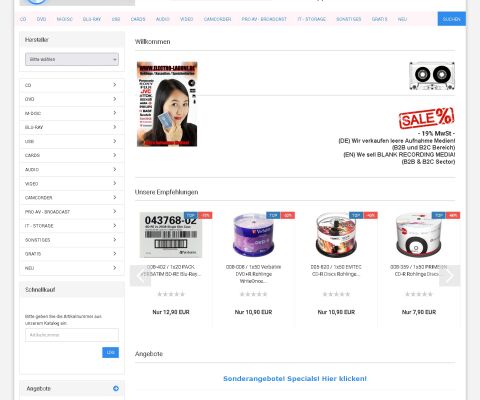The width and height of the screenshot is (480, 400).
Task: Click the 'Nur 7,90 EUR' price
Action: click(419, 312)
